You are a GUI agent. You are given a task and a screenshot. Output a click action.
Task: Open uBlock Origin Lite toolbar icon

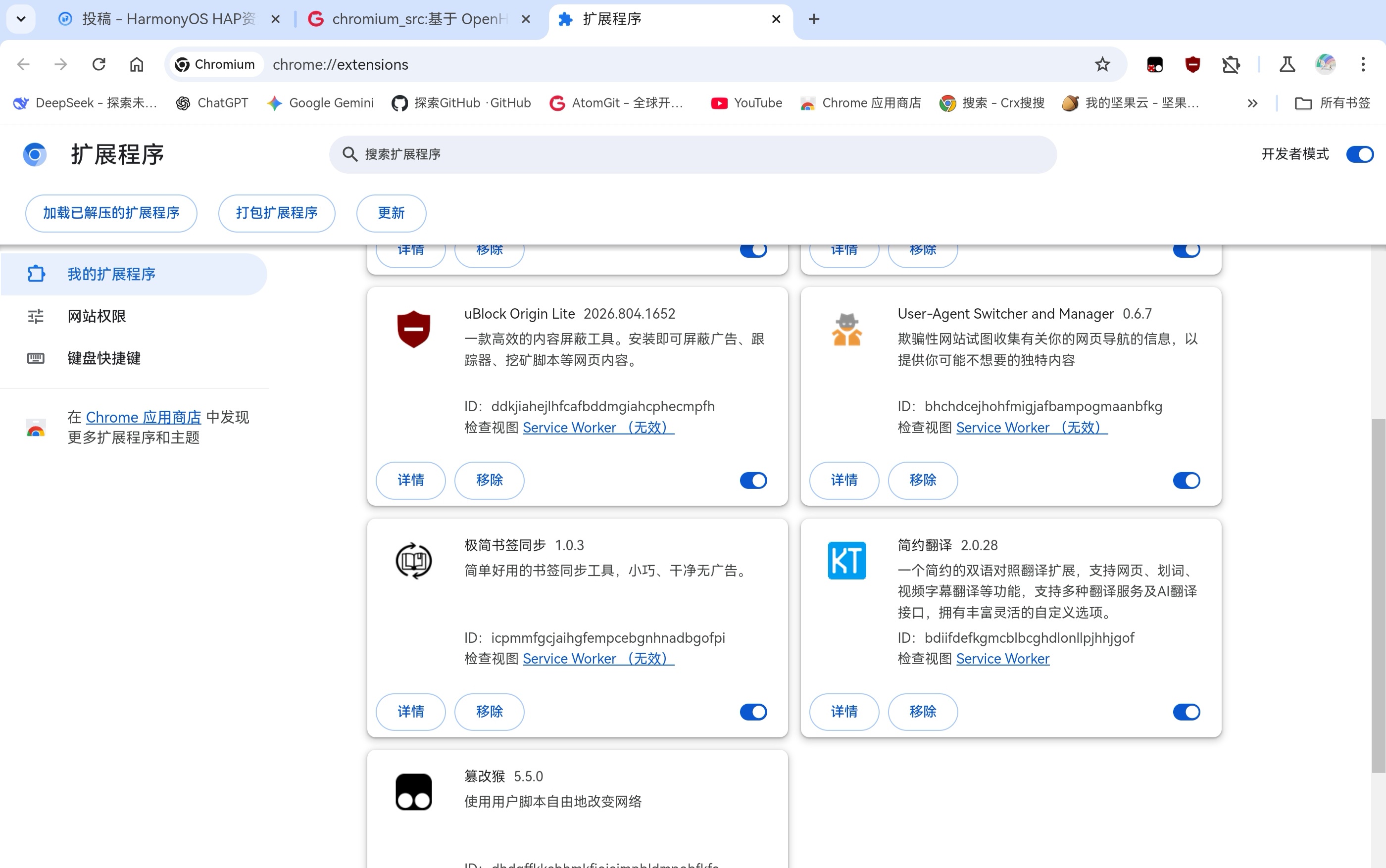[1192, 64]
